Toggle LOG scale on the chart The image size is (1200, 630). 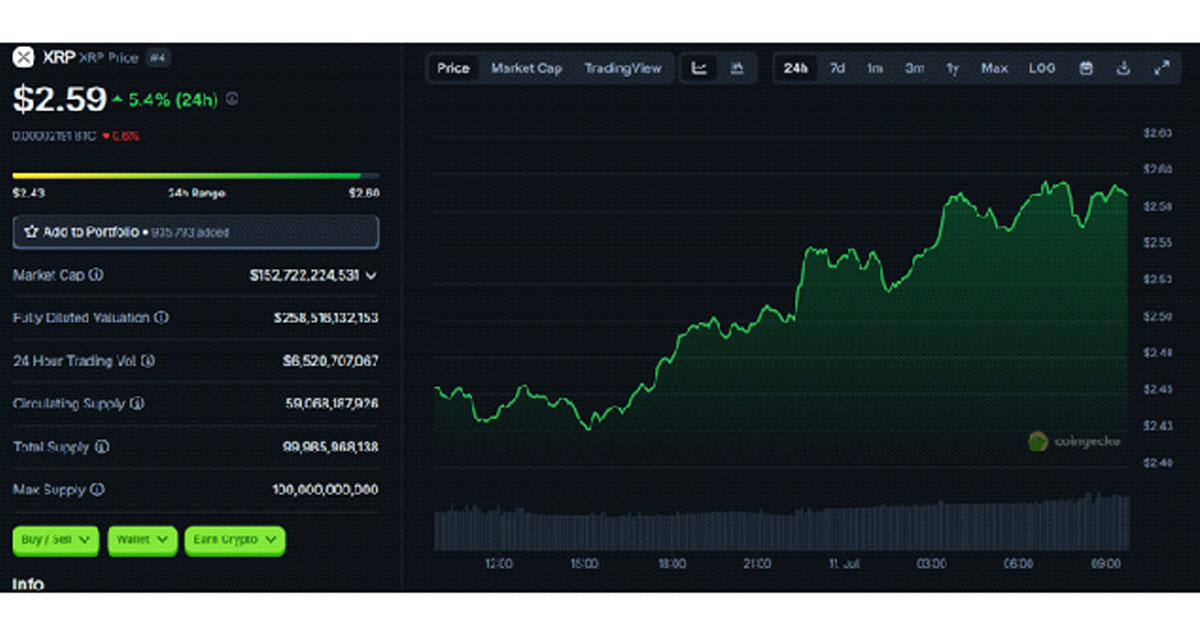(1042, 68)
